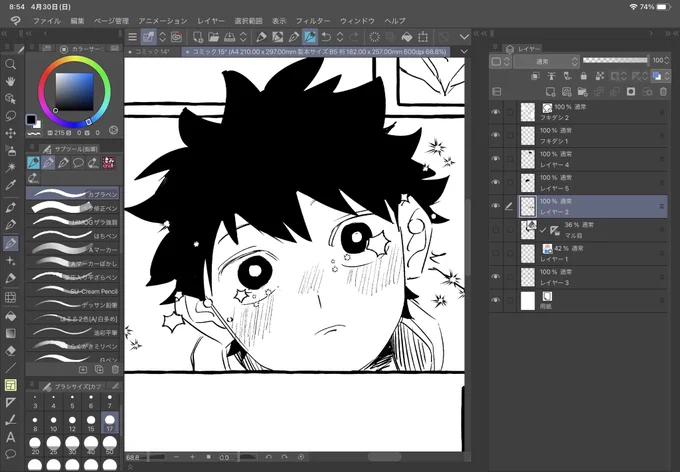Viewport: 680px width, 472px height.
Task: Select the Text tool
Action: [x=10, y=437]
